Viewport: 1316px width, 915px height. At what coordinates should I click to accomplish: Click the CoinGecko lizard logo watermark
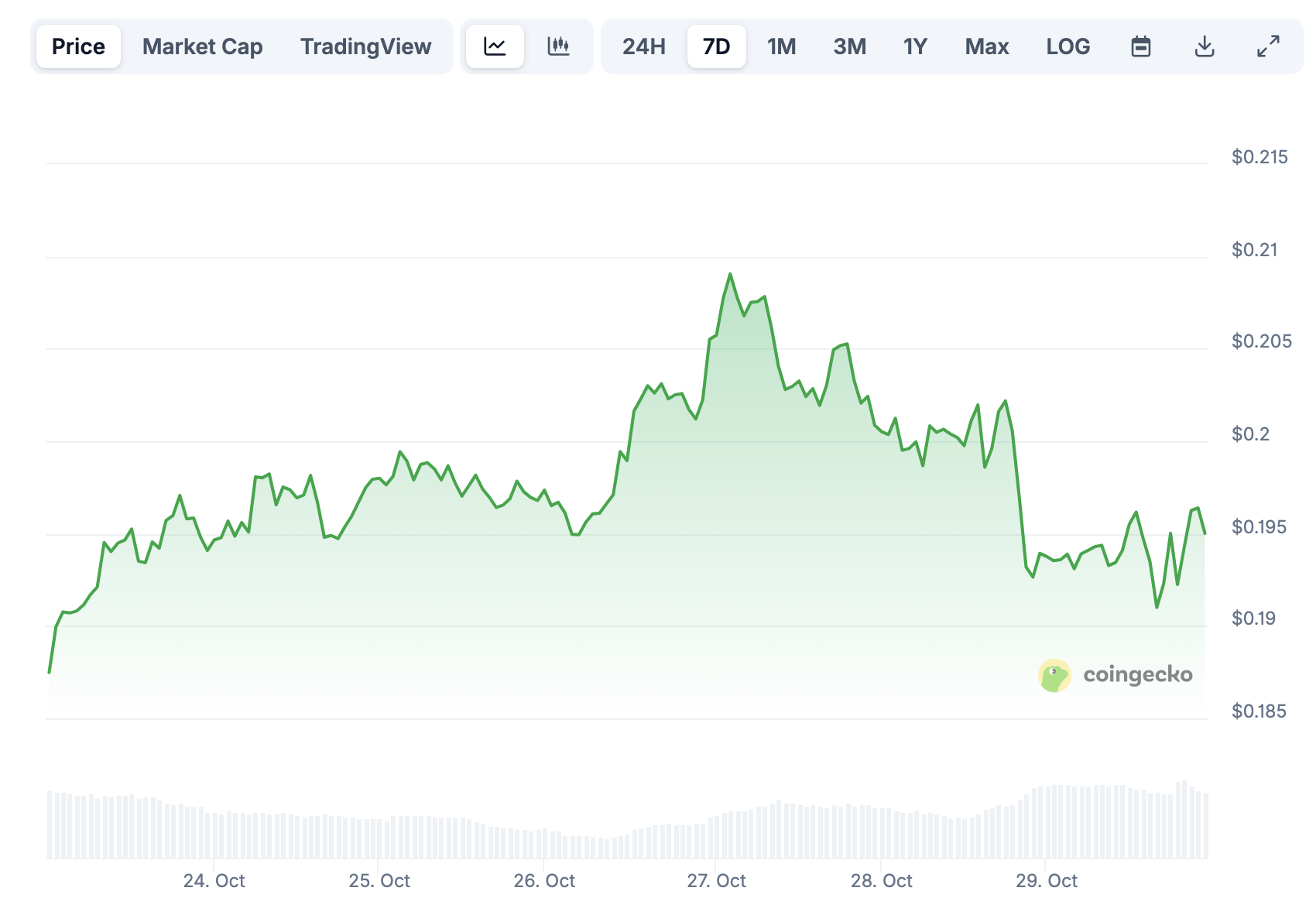click(1054, 673)
